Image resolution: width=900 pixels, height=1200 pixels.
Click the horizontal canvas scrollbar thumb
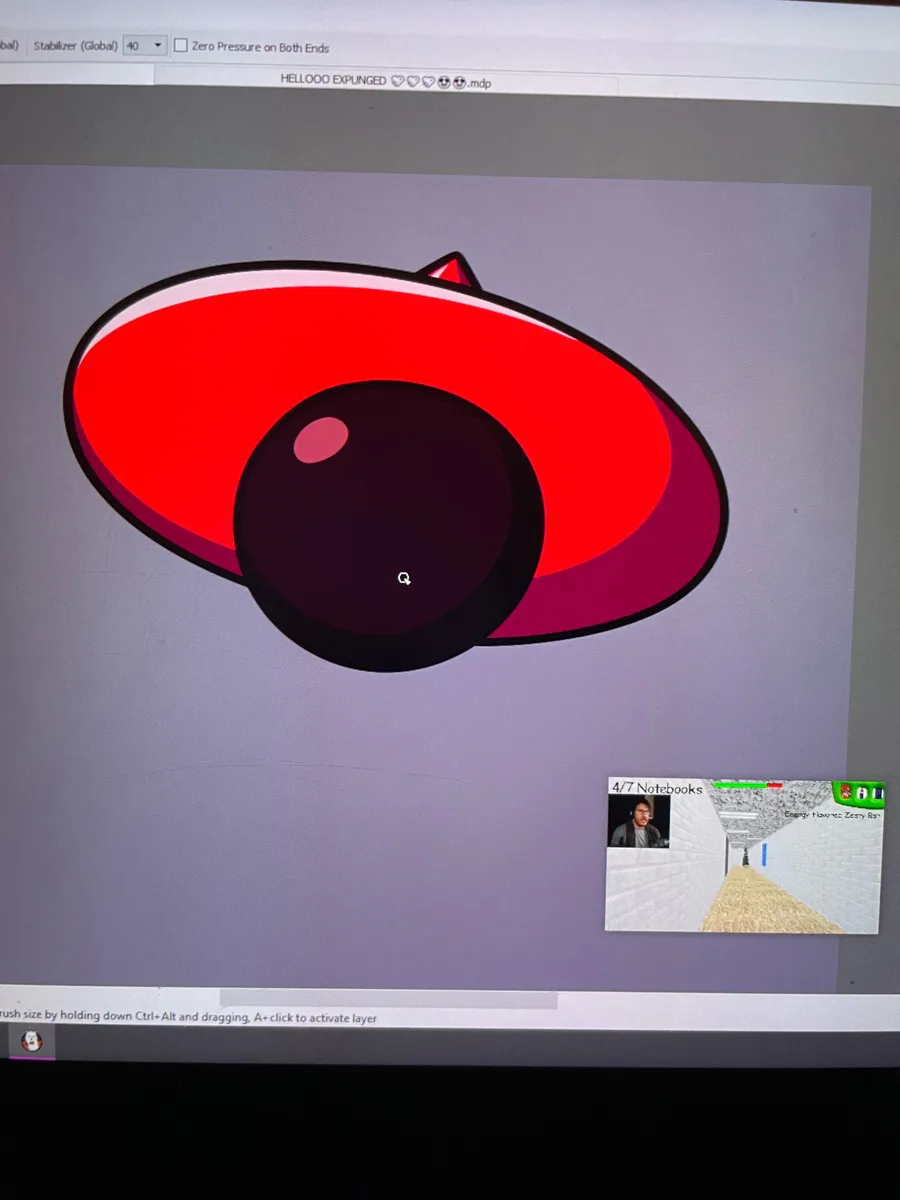[x=388, y=998]
